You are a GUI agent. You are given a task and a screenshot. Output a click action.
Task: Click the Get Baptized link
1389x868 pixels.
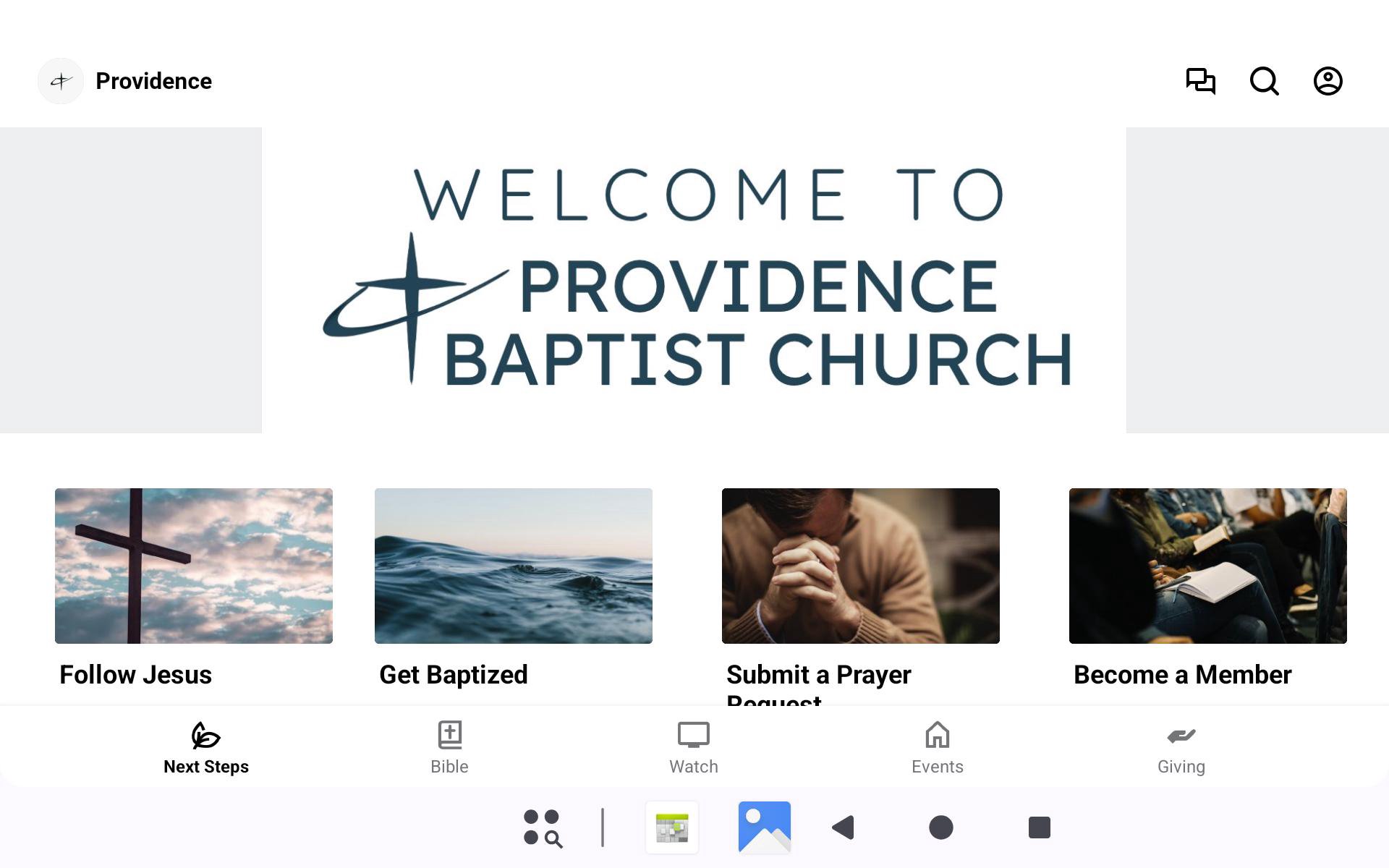click(454, 675)
